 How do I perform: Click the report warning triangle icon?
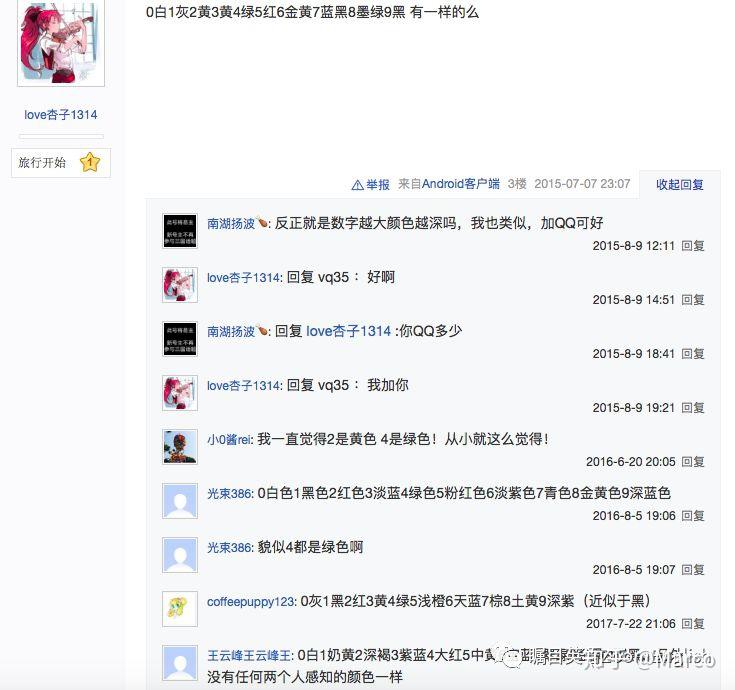pyautogui.click(x=357, y=185)
